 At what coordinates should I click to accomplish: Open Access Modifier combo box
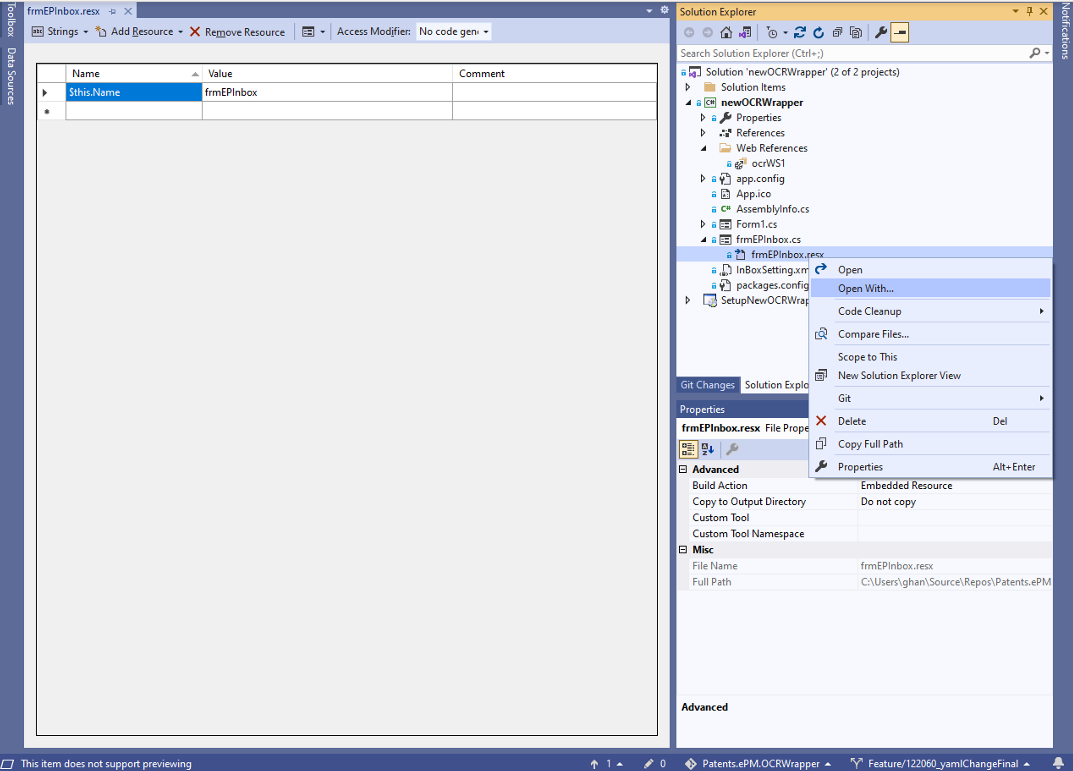click(x=454, y=31)
